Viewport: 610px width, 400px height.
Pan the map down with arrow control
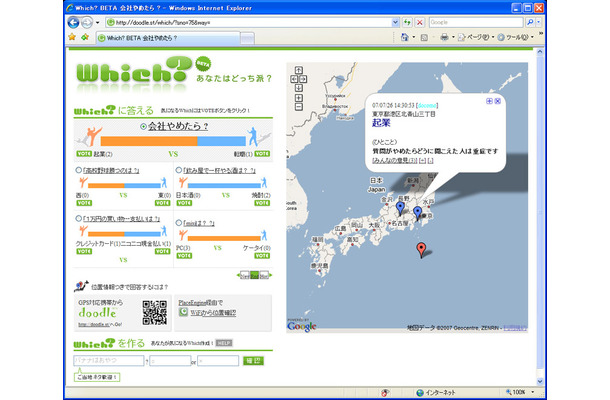[298, 88]
